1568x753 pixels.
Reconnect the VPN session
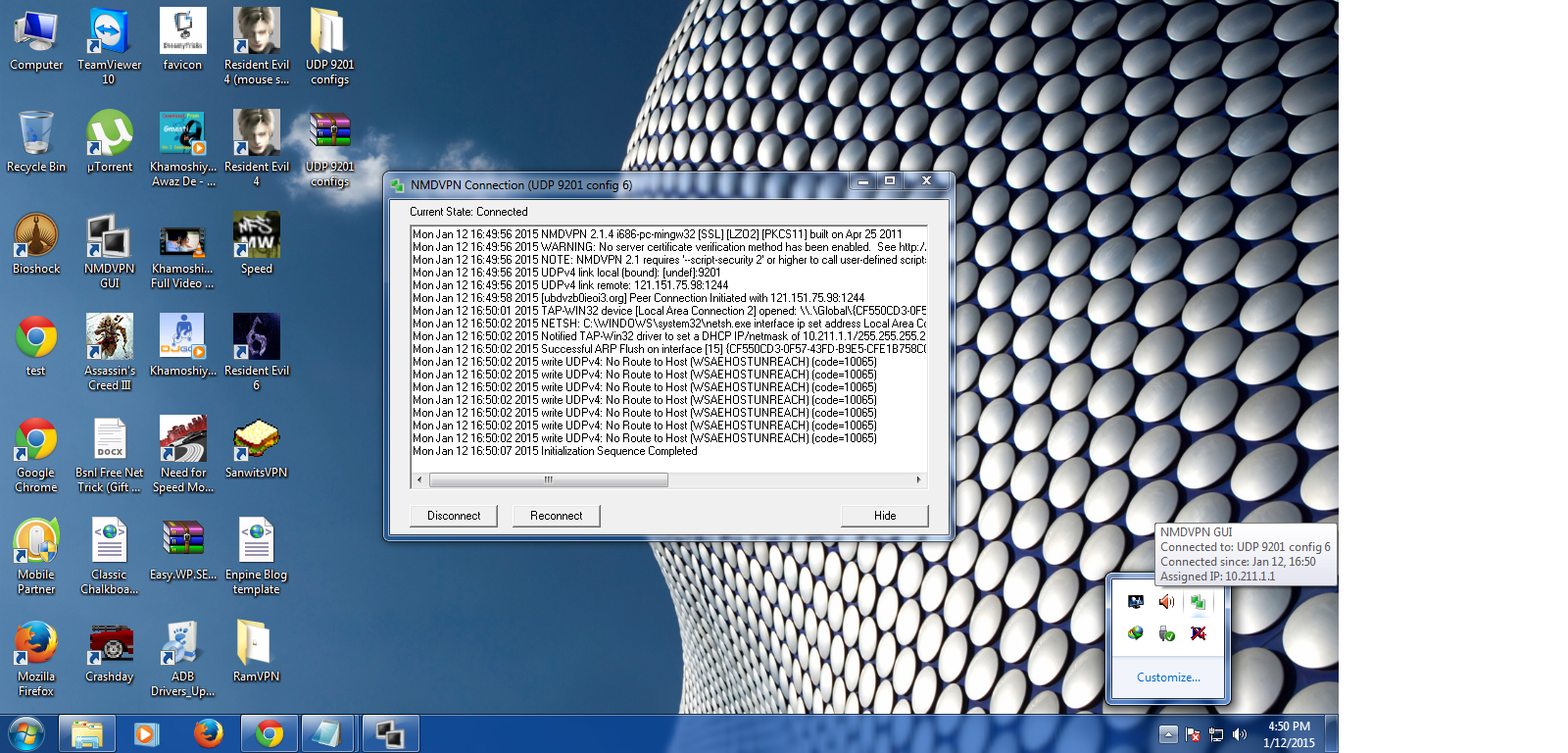pyautogui.click(x=556, y=516)
